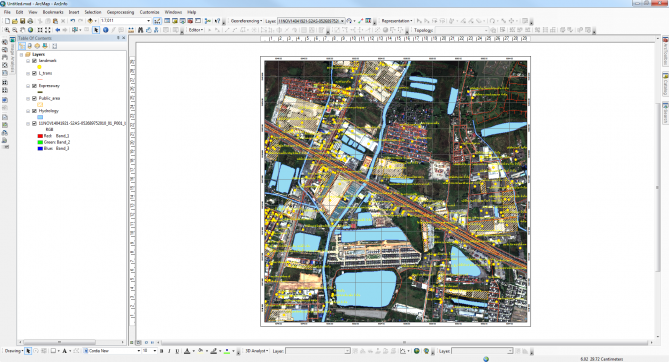Uncheck the Hydrology layer visibility

point(34,111)
